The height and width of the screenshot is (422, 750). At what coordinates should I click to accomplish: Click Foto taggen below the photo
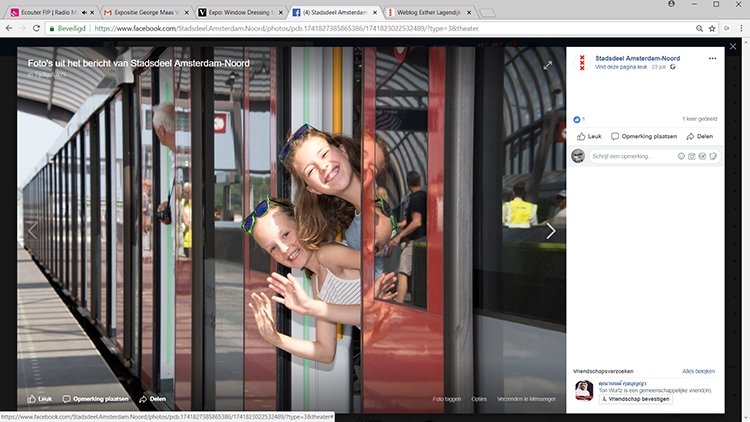[x=447, y=399]
